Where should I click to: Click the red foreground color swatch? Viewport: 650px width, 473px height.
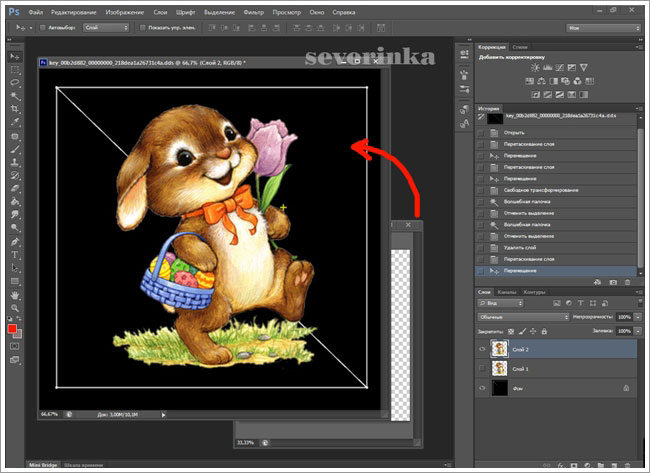coord(12,327)
